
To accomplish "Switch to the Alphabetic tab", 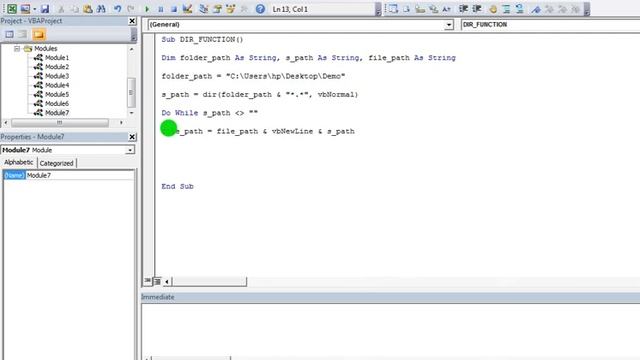I will coord(18,162).
